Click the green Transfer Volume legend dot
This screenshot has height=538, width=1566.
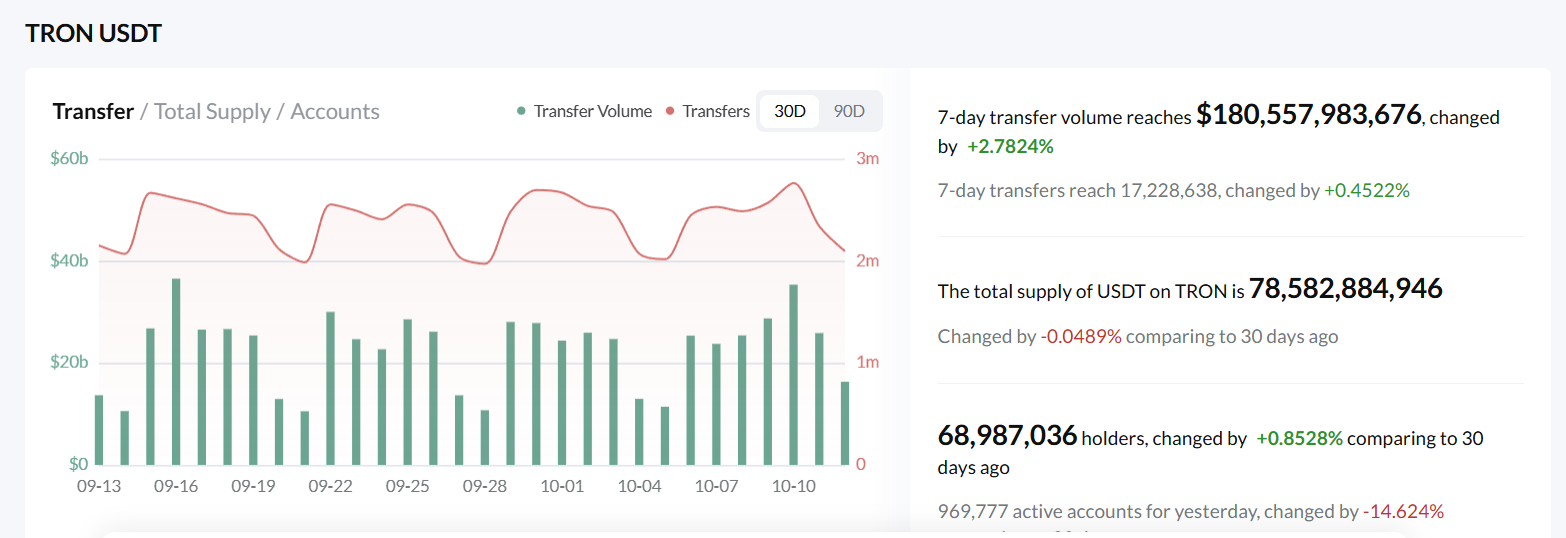click(521, 111)
